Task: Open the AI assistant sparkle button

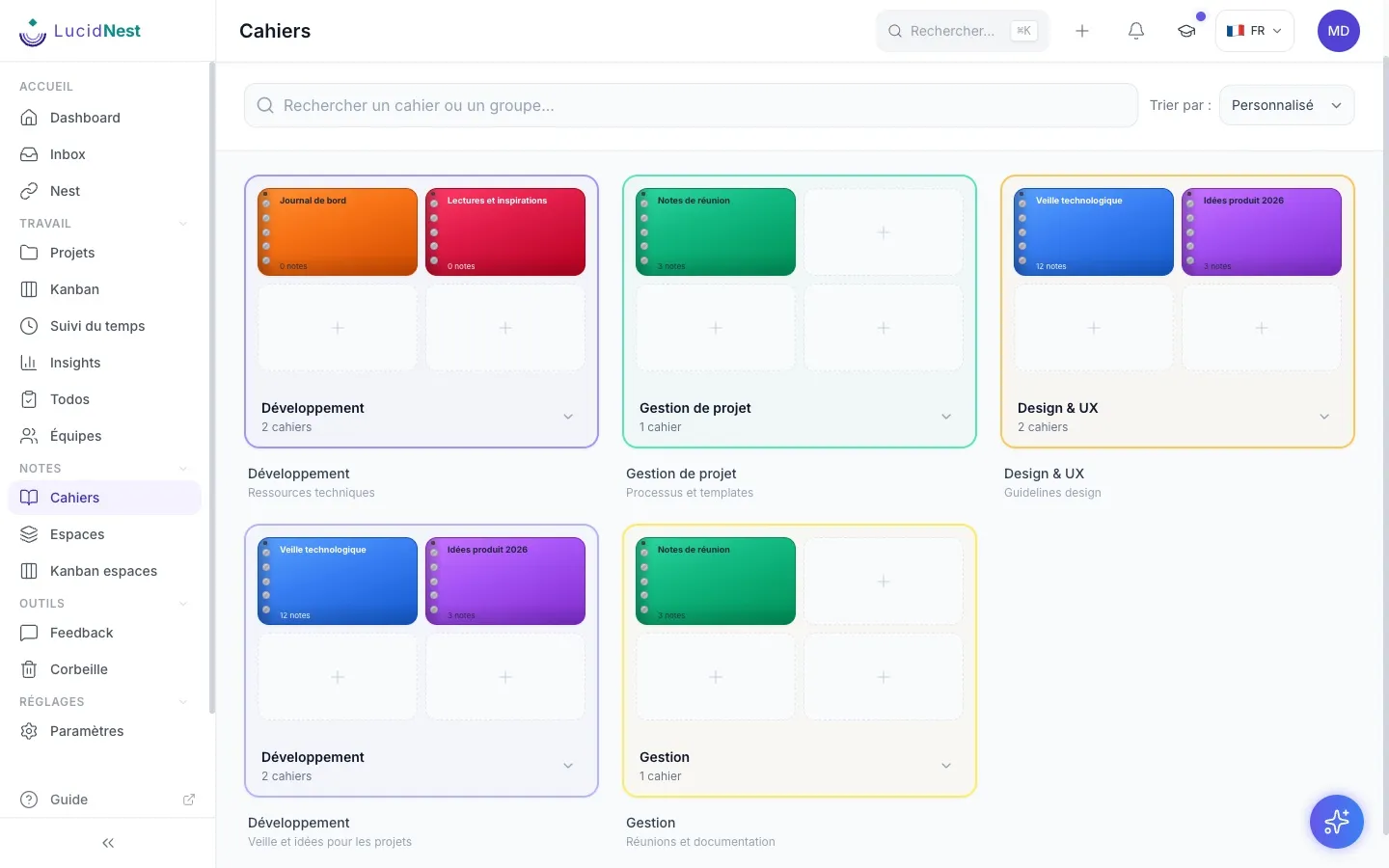Action: 1337,822
